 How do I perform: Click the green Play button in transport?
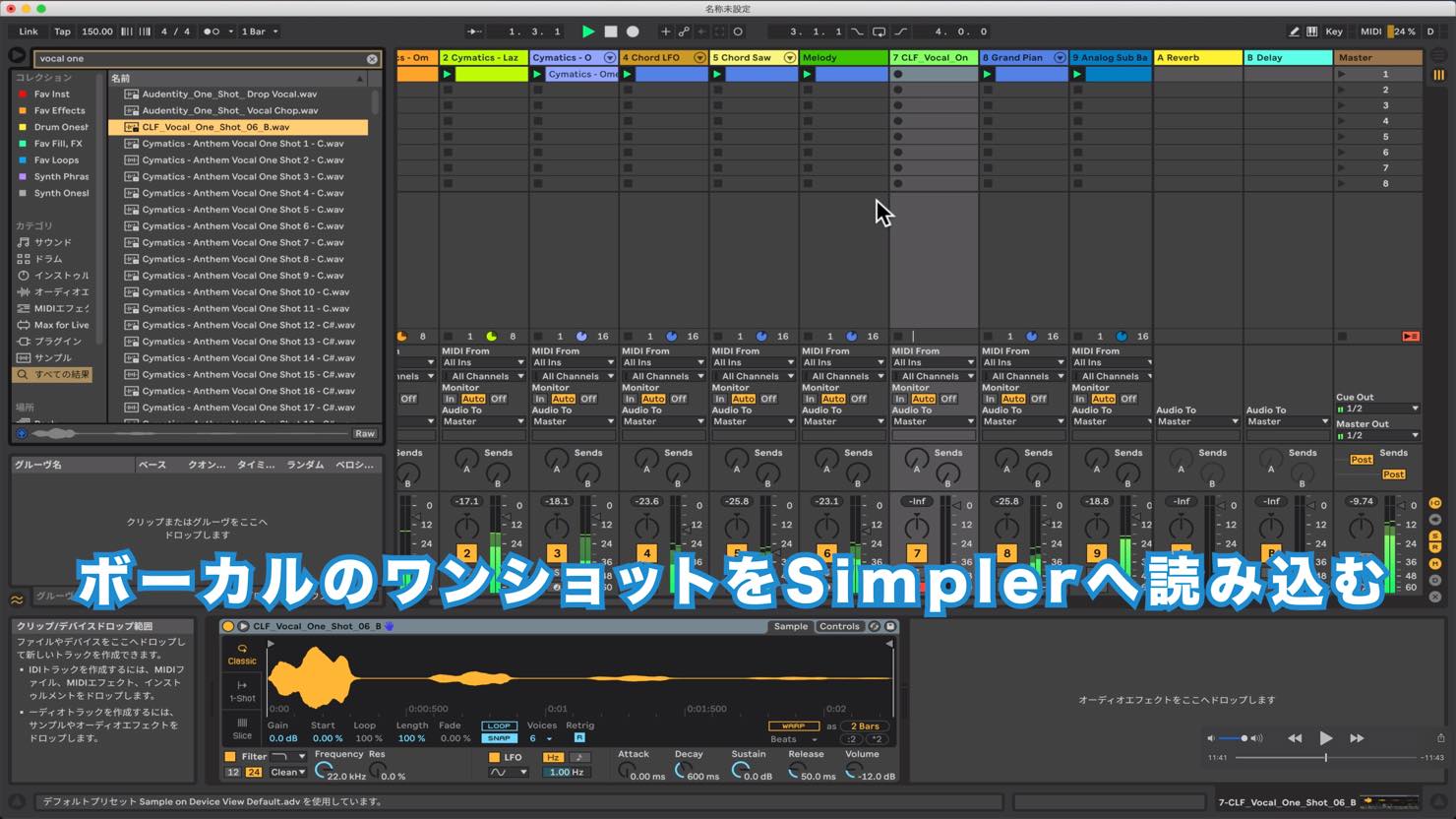588,31
